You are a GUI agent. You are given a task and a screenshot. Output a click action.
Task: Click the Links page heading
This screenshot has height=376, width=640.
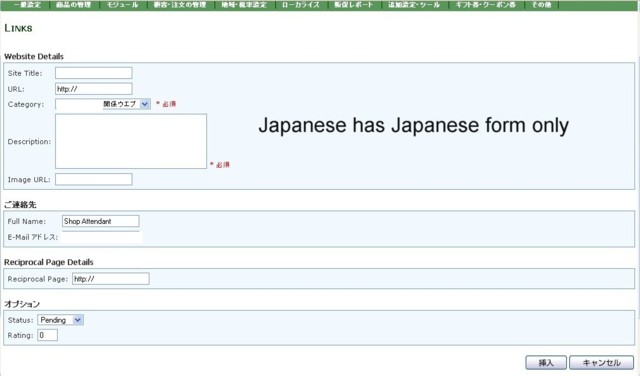[18, 28]
